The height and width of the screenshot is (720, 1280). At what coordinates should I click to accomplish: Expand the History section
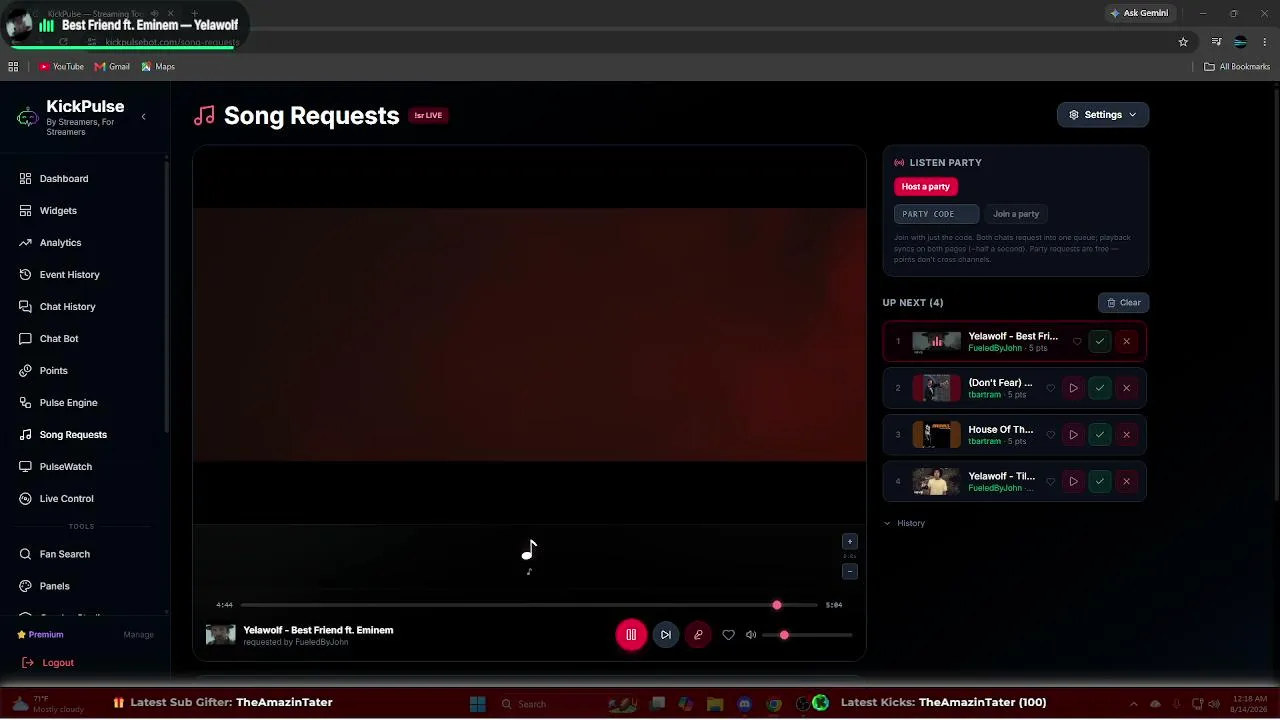point(904,523)
